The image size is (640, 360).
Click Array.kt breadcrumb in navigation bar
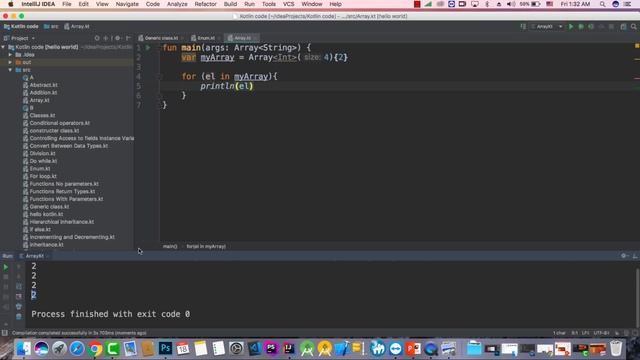click(77, 27)
